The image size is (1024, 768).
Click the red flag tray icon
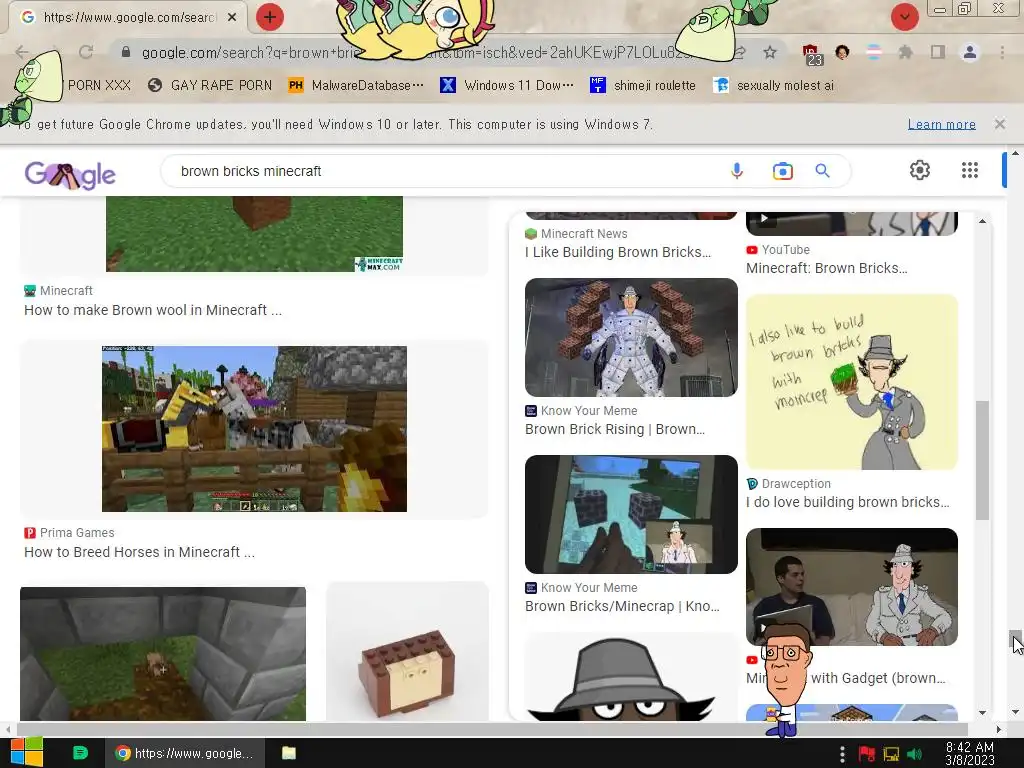[x=866, y=754]
